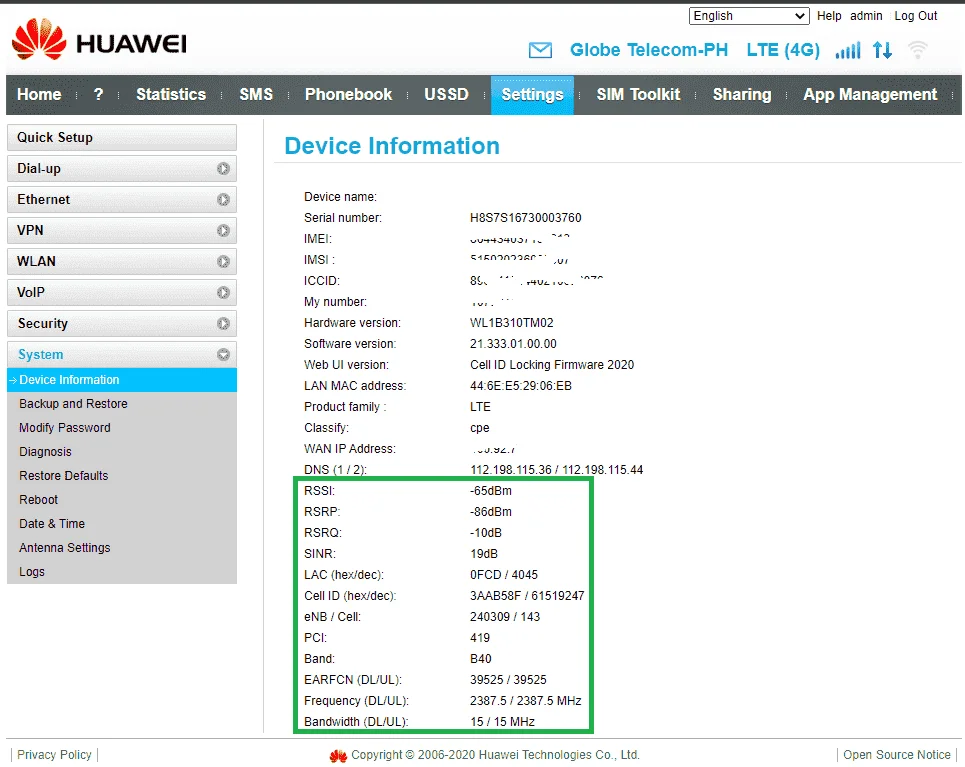Open Quick Setup in the sidebar
The image size is (965, 767).
click(122, 137)
